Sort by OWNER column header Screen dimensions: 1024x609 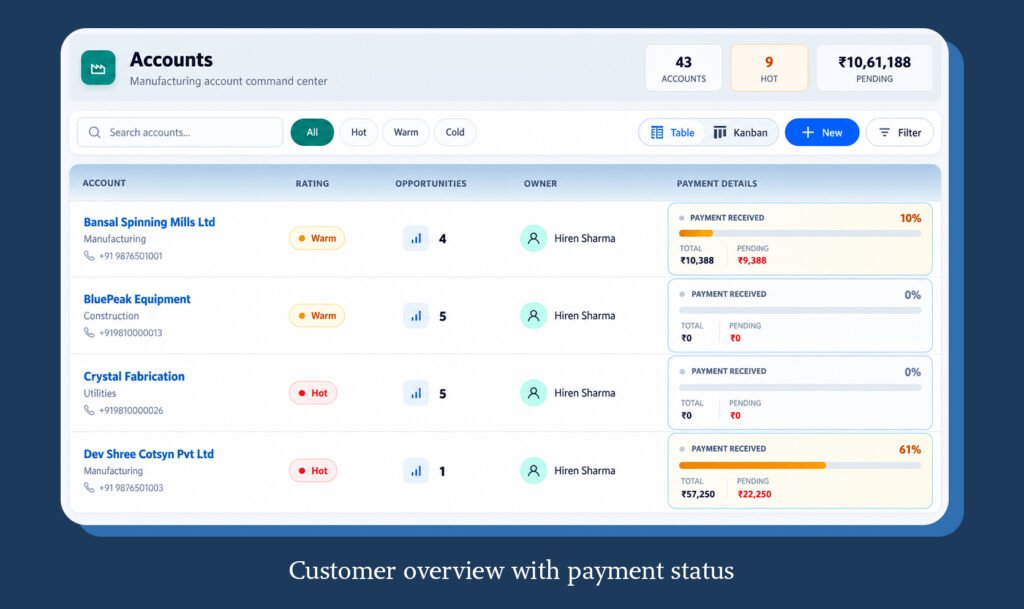pyautogui.click(x=540, y=183)
